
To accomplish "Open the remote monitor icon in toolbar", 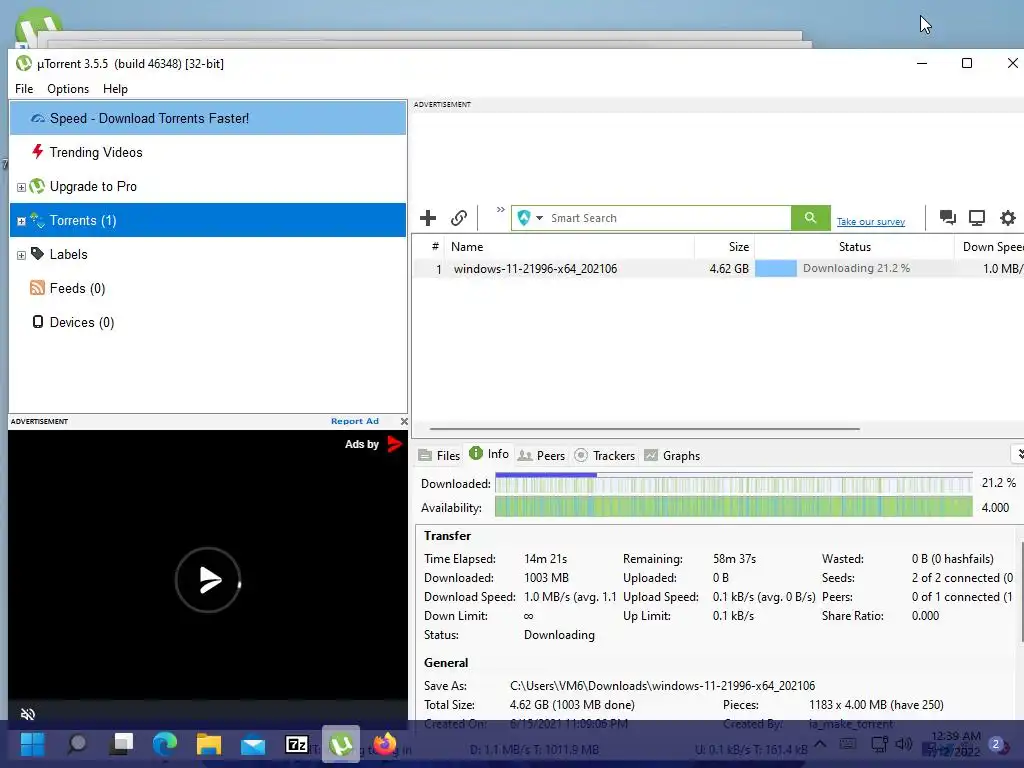I will pos(977,217).
